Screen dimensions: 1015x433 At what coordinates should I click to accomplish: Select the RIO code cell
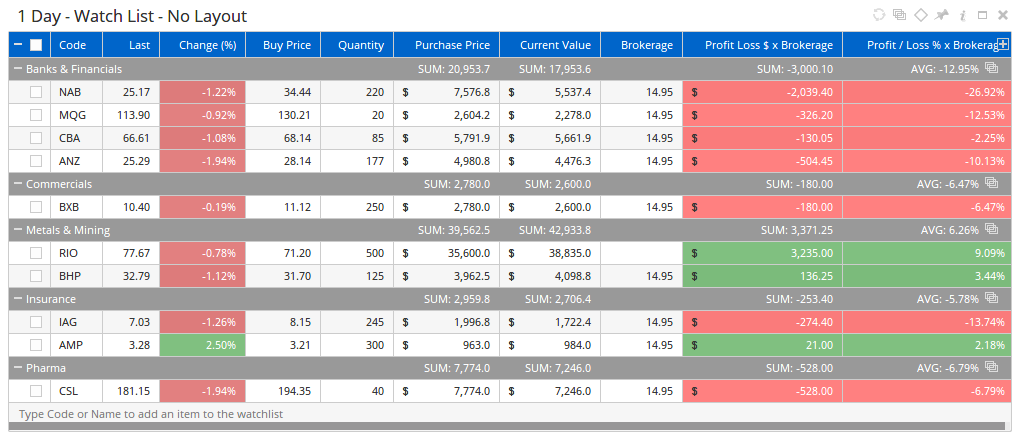(x=76, y=252)
